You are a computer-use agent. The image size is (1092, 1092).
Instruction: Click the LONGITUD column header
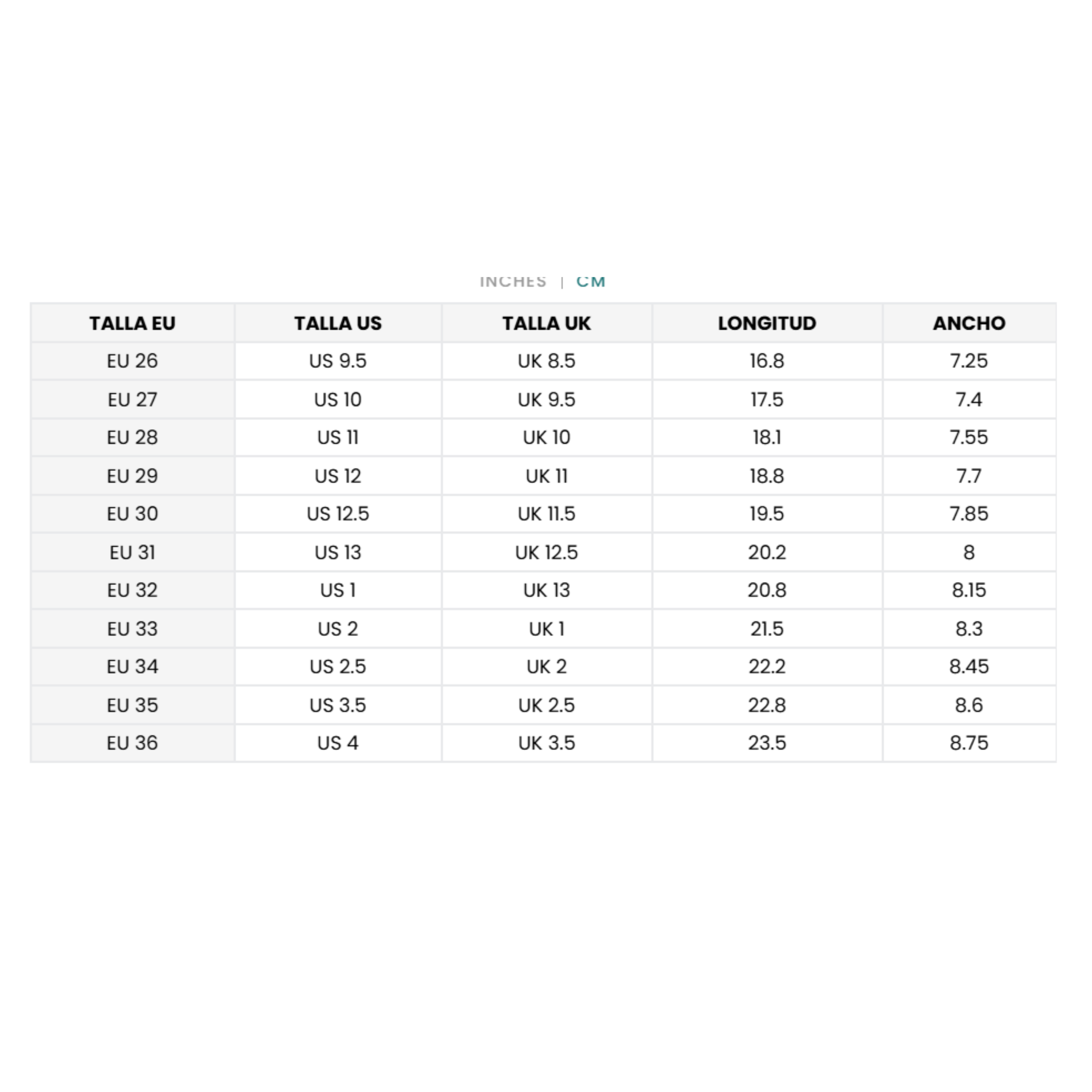(767, 323)
